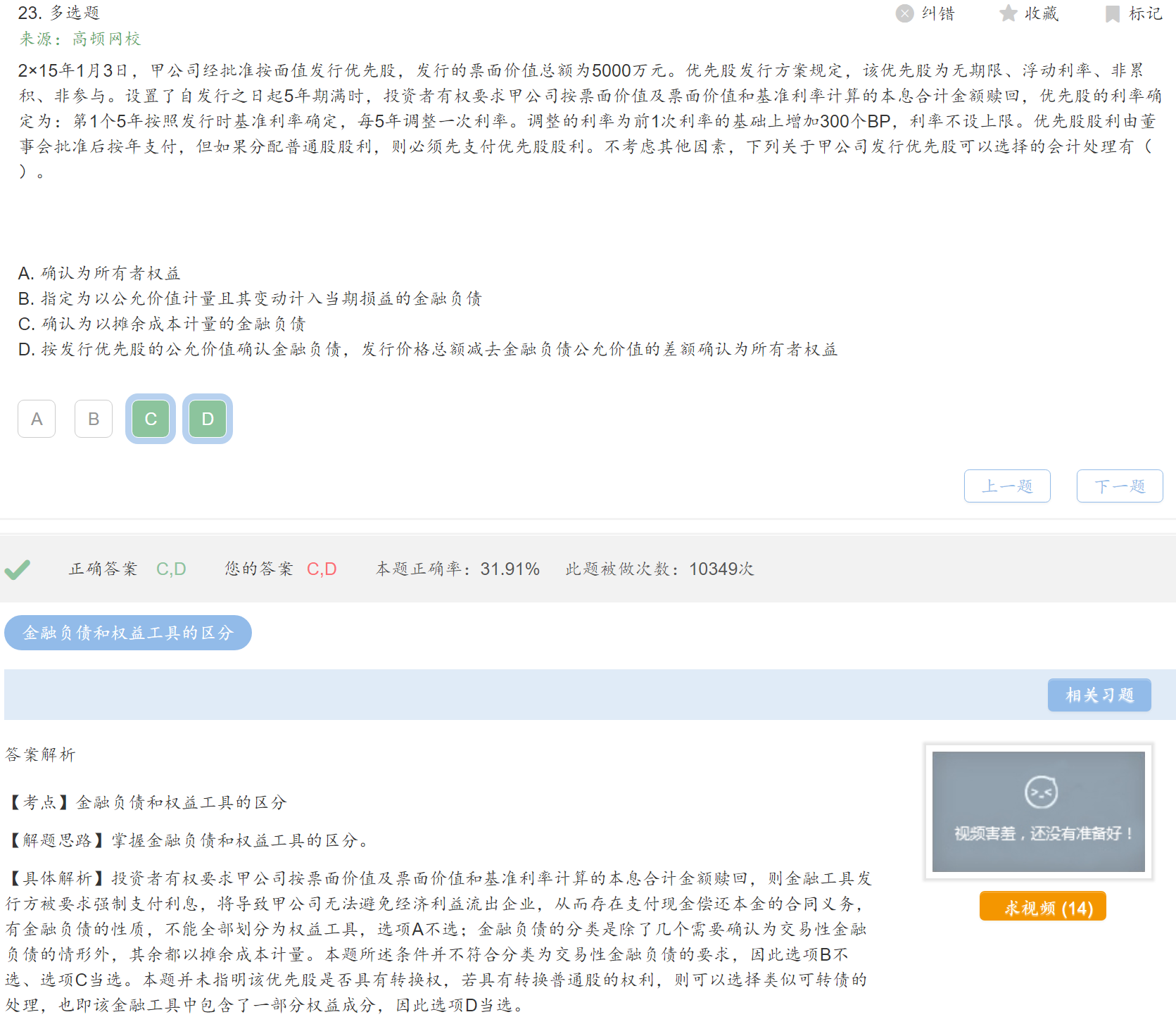Click the 收藏 star icon
The height and width of the screenshot is (1024, 1176).
click(1008, 13)
